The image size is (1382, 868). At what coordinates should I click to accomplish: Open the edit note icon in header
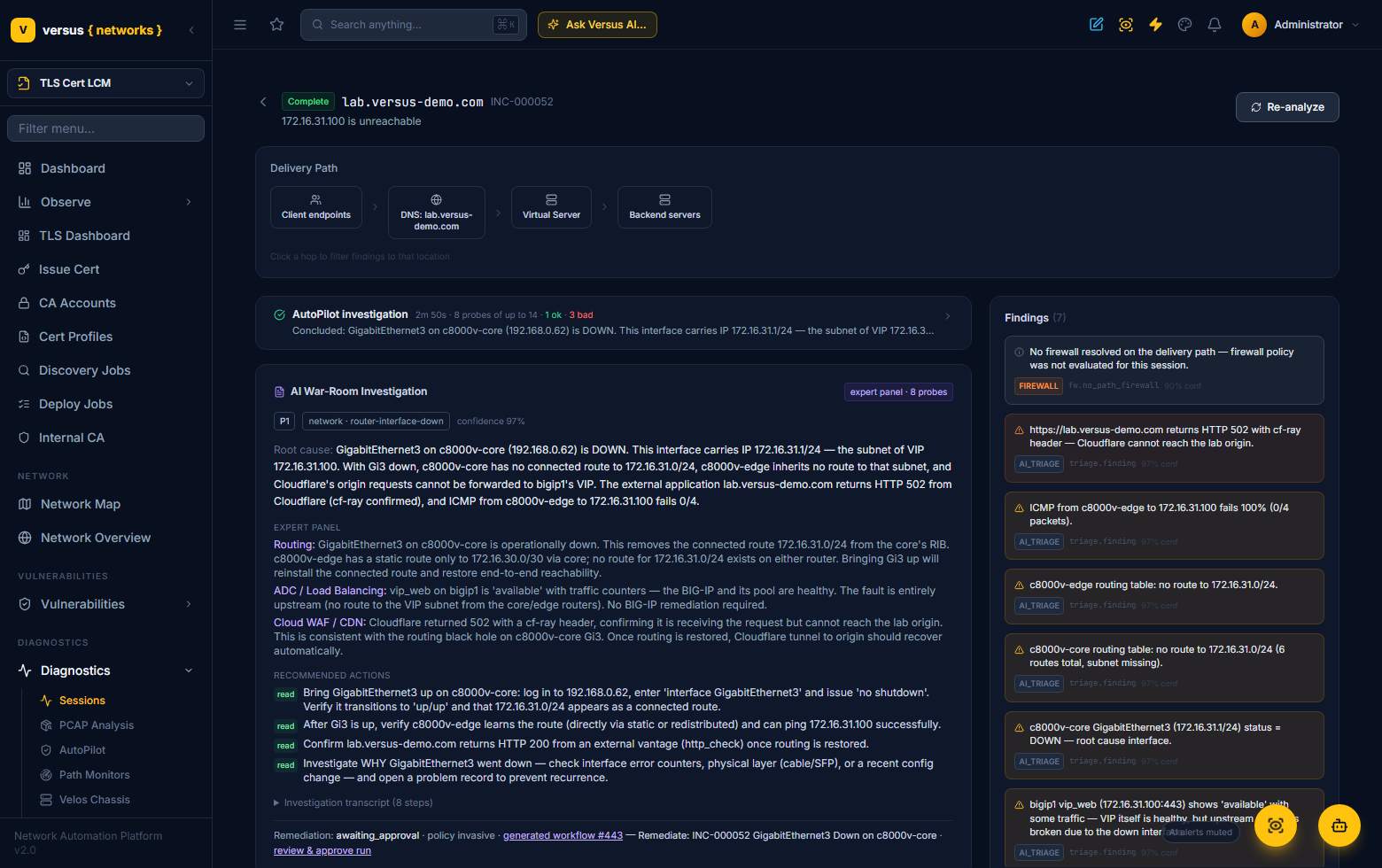(x=1096, y=25)
